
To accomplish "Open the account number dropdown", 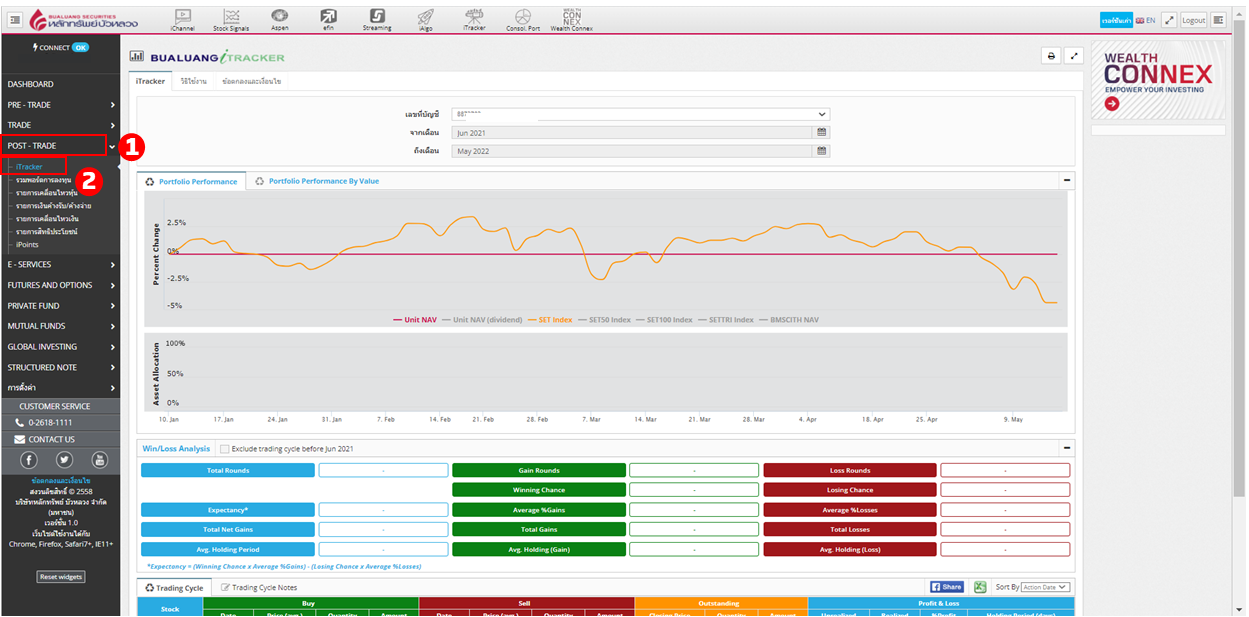I will coord(640,114).
